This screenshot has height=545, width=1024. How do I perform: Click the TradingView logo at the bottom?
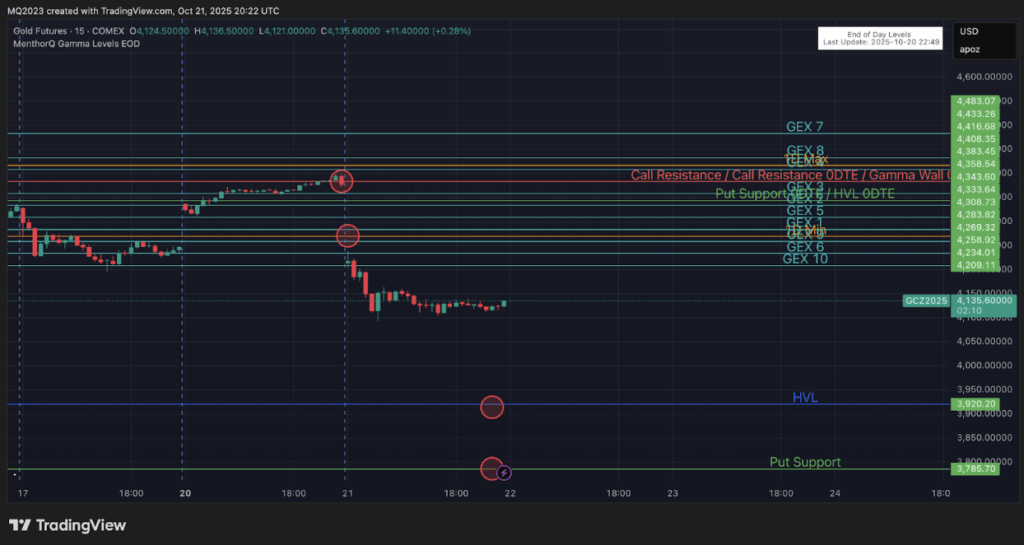tap(67, 525)
